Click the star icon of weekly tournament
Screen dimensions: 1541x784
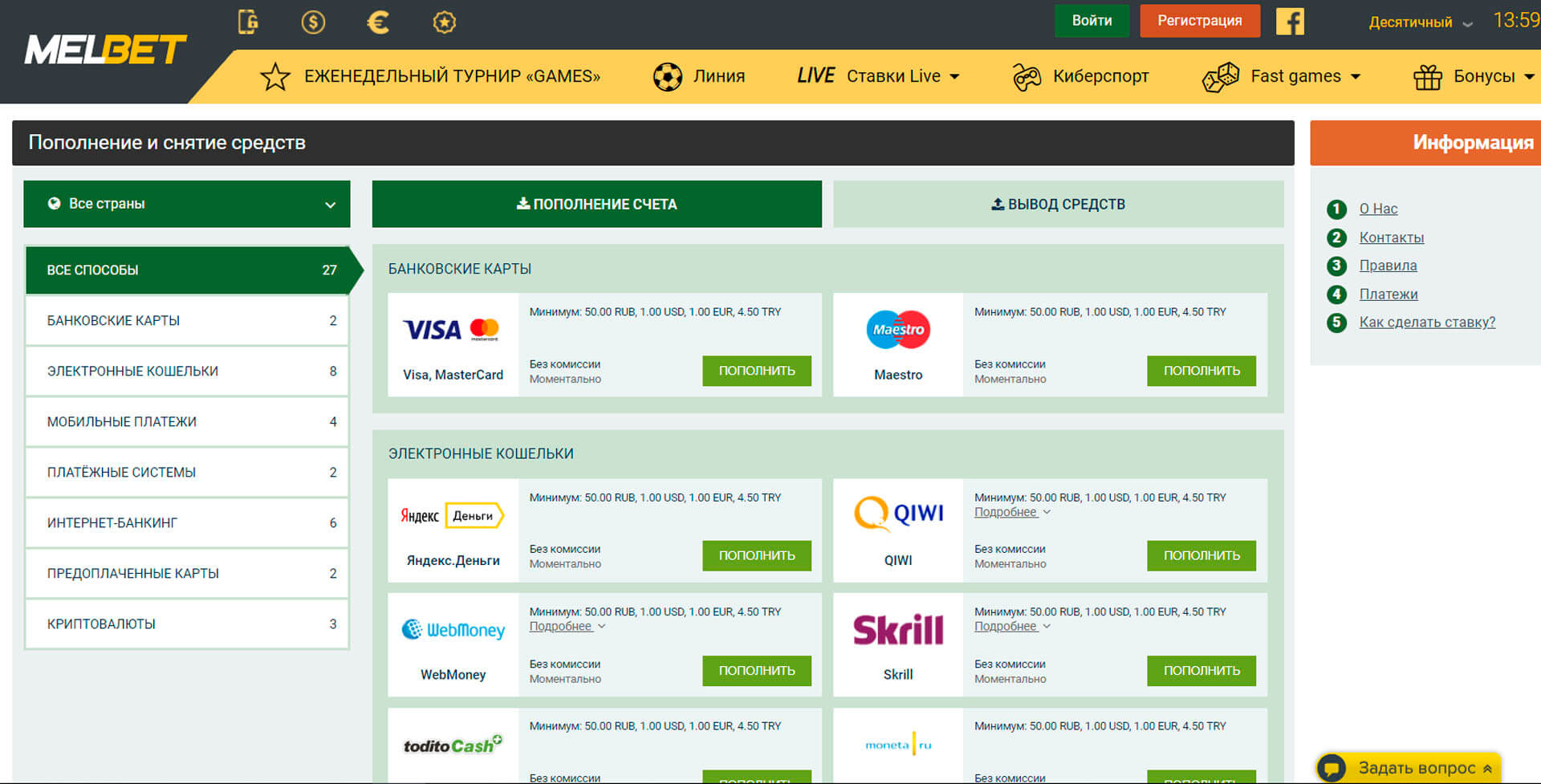[275, 76]
